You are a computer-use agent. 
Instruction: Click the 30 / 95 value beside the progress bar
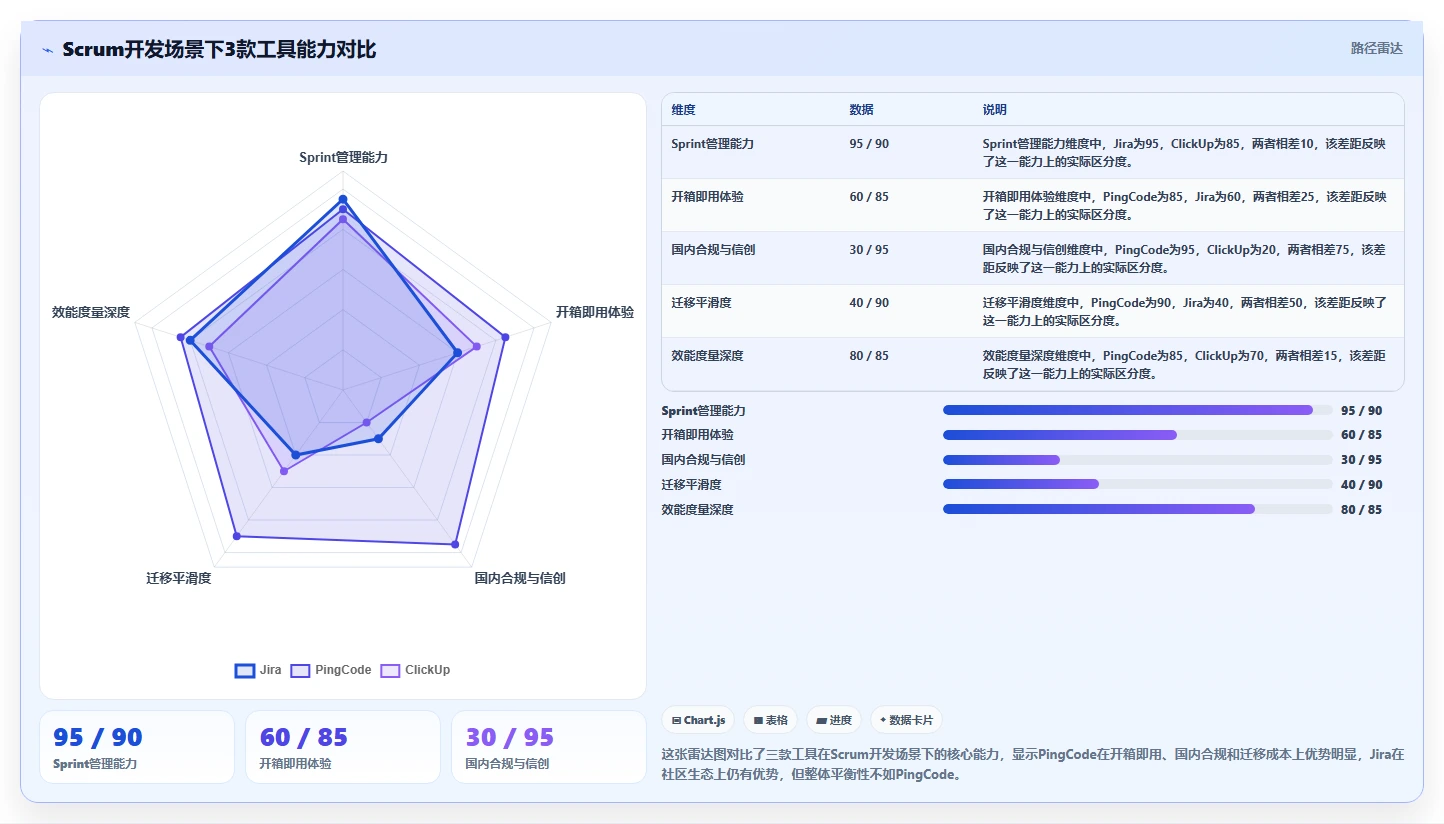tap(1362, 460)
